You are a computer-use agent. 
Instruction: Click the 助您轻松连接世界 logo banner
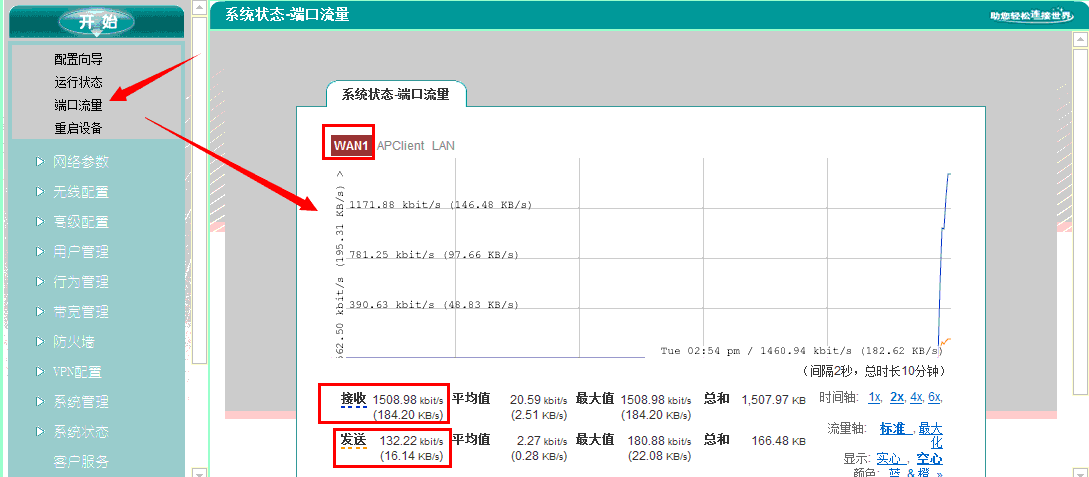[1032, 16]
